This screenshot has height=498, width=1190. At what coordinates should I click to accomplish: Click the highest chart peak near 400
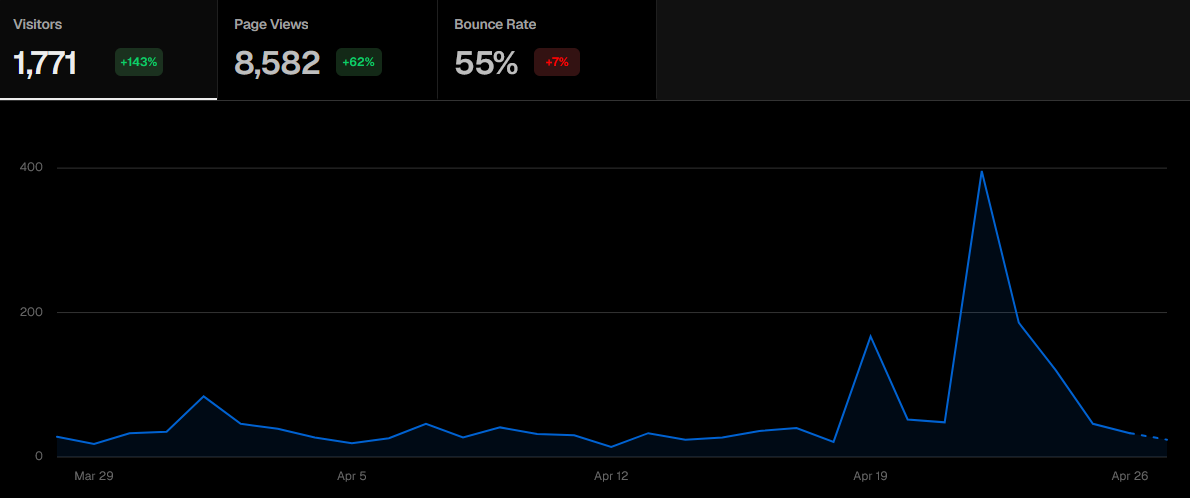tap(981, 172)
